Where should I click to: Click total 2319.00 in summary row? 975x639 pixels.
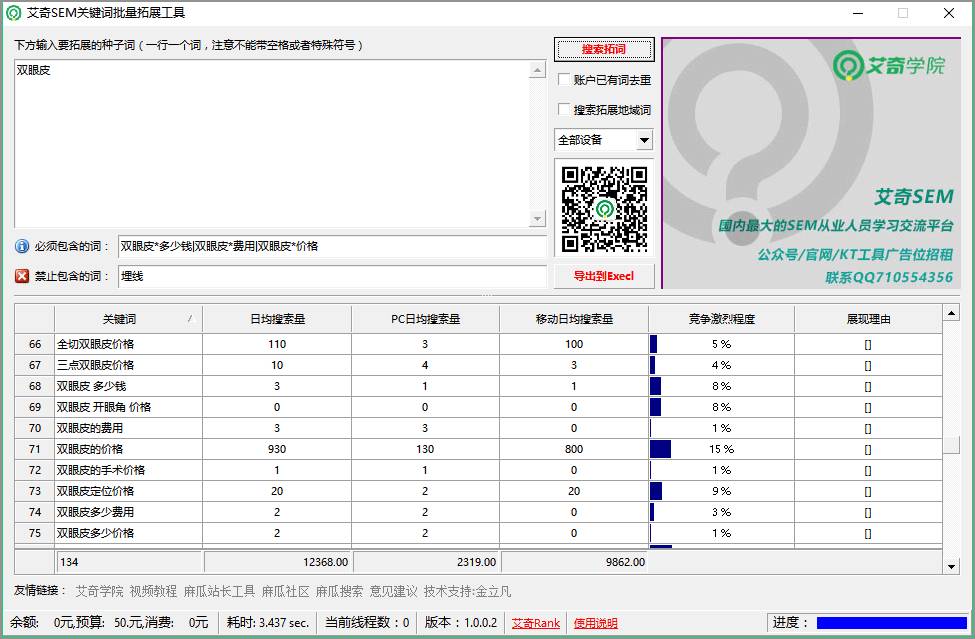coord(426,562)
